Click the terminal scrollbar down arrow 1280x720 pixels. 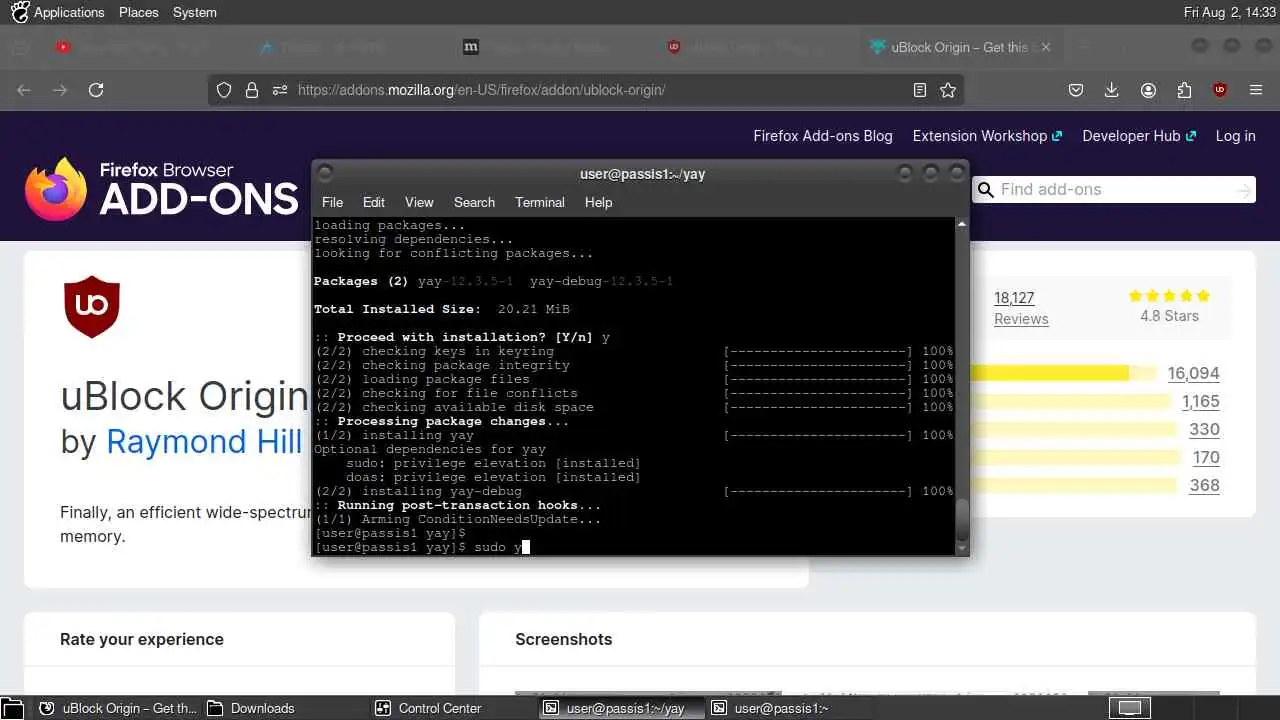pyautogui.click(x=962, y=548)
